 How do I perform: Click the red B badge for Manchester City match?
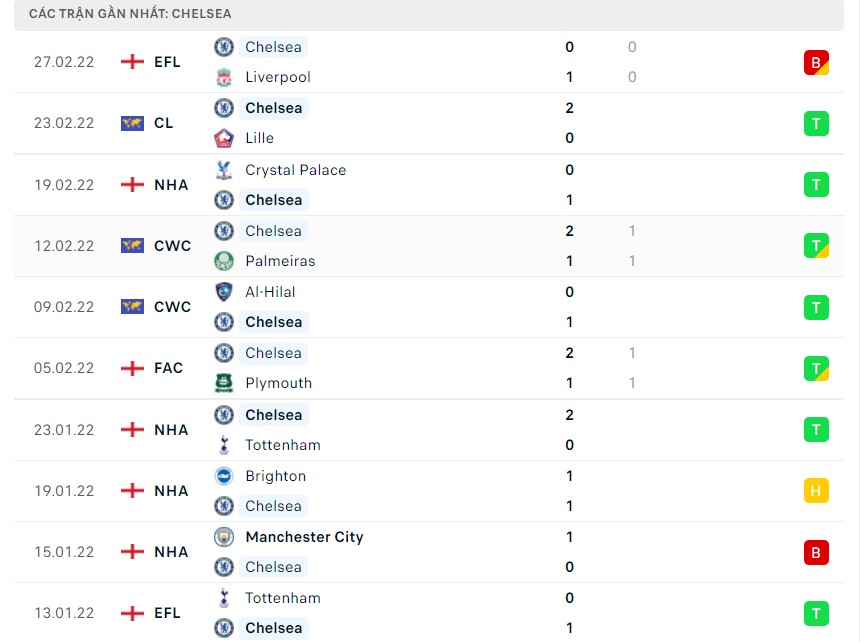[x=816, y=552]
